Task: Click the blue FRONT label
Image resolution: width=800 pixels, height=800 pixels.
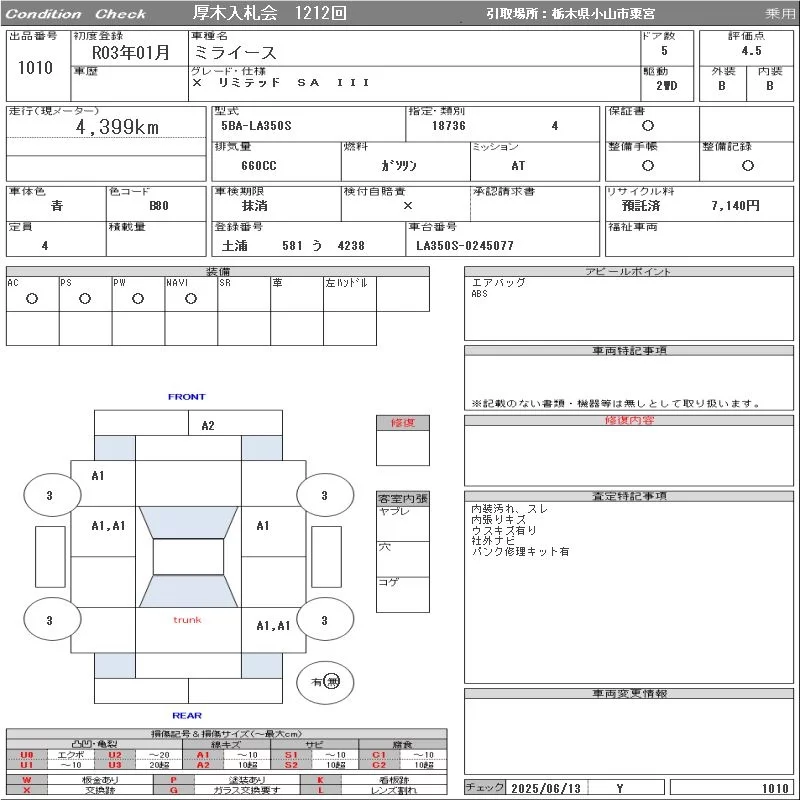Action: [187, 396]
